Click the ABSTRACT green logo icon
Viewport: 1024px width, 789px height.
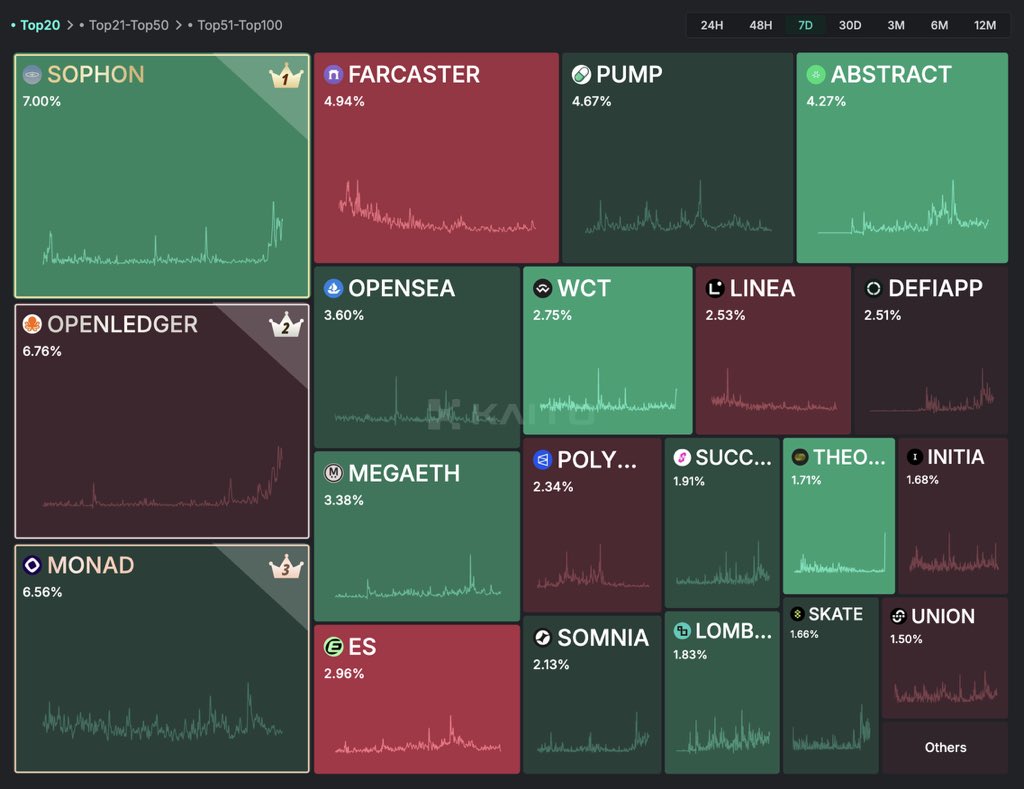pos(816,74)
